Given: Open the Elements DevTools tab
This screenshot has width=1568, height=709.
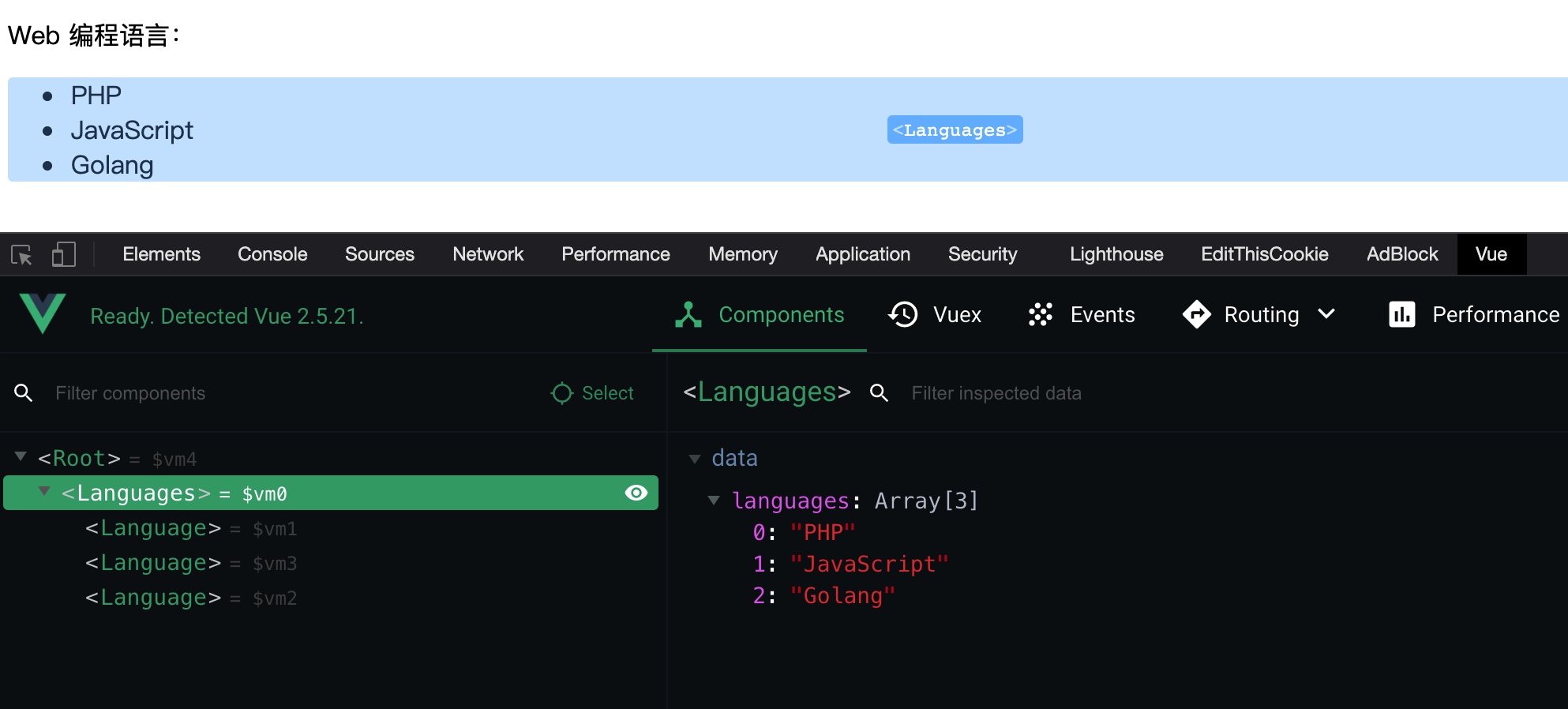Looking at the screenshot, I should point(162,254).
